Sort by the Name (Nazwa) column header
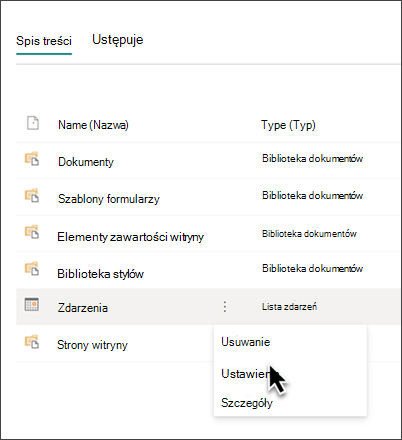This screenshot has width=402, height=440. (93, 125)
